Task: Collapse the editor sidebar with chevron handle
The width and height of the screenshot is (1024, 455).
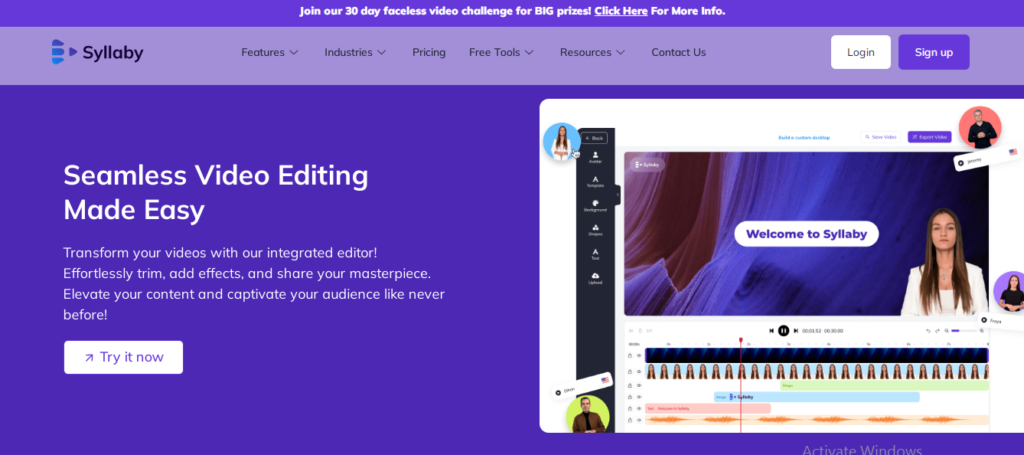Action: (618, 195)
